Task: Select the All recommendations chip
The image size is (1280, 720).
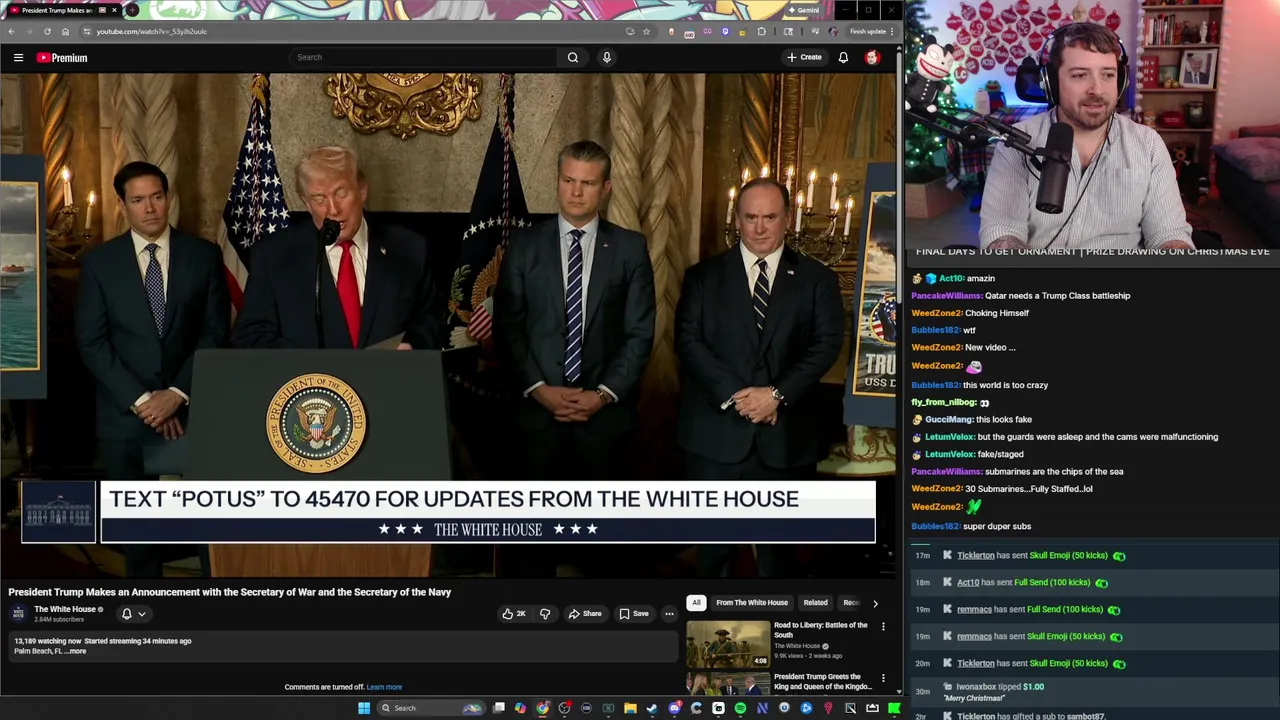Action: pos(696,603)
